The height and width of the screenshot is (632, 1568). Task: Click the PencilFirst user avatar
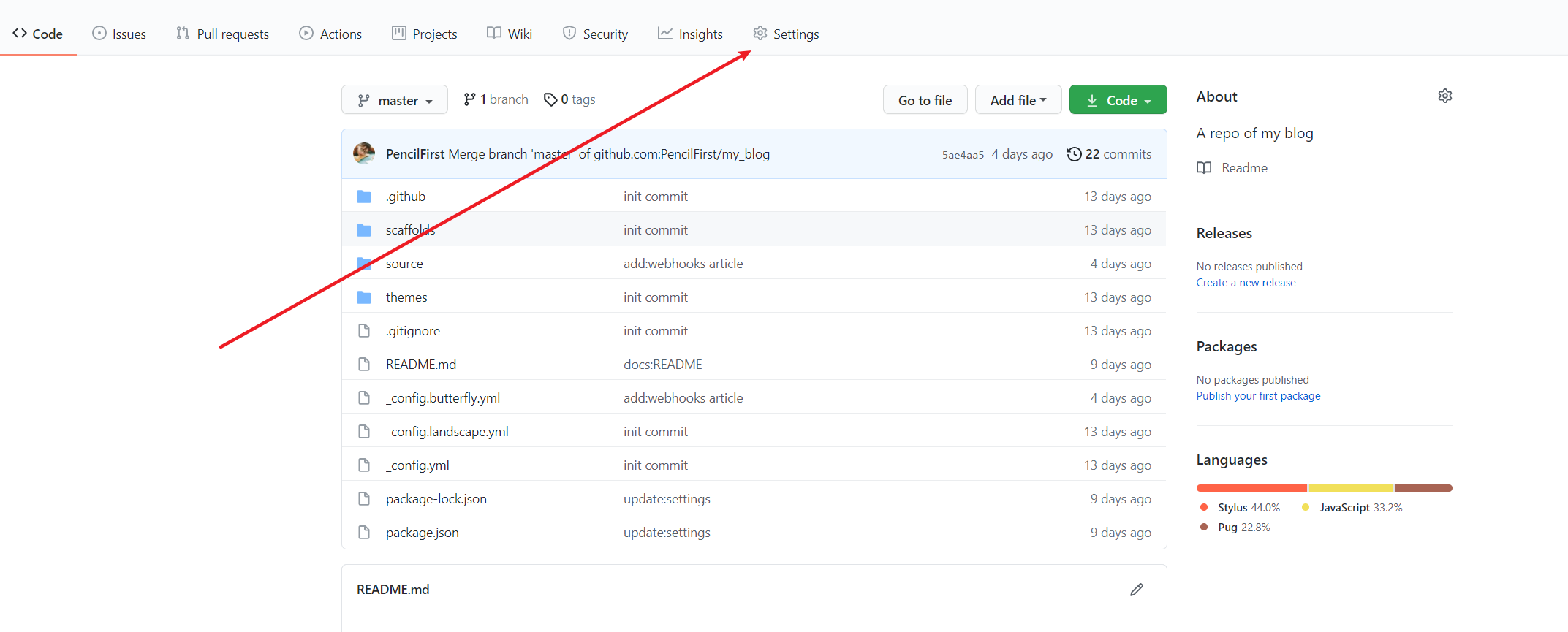click(x=364, y=153)
